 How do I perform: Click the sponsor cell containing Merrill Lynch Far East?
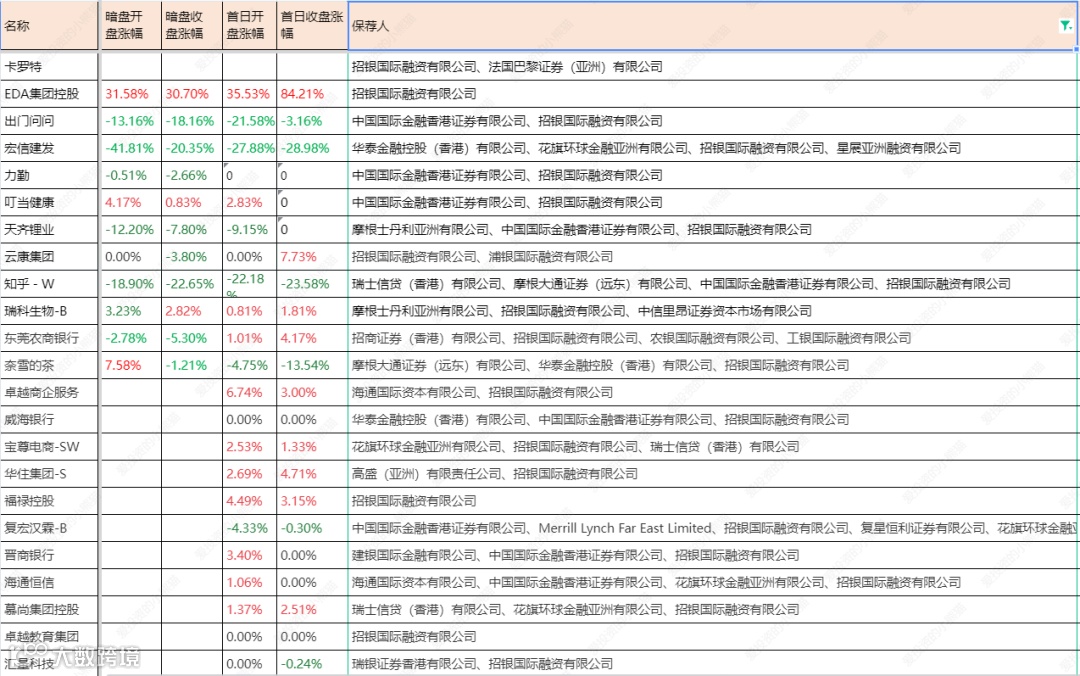pos(712,528)
